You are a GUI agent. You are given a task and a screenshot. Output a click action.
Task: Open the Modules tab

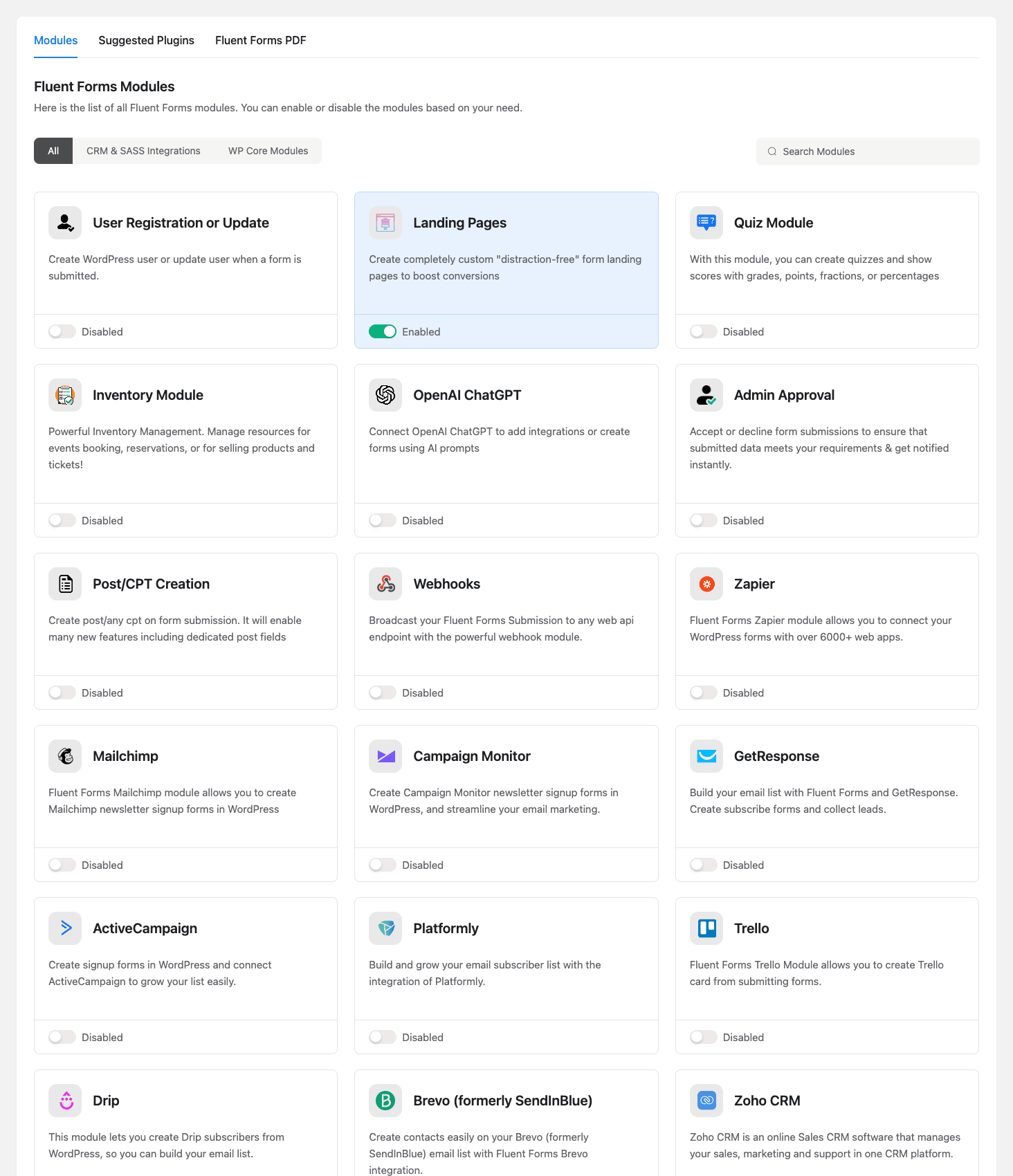pyautogui.click(x=56, y=40)
